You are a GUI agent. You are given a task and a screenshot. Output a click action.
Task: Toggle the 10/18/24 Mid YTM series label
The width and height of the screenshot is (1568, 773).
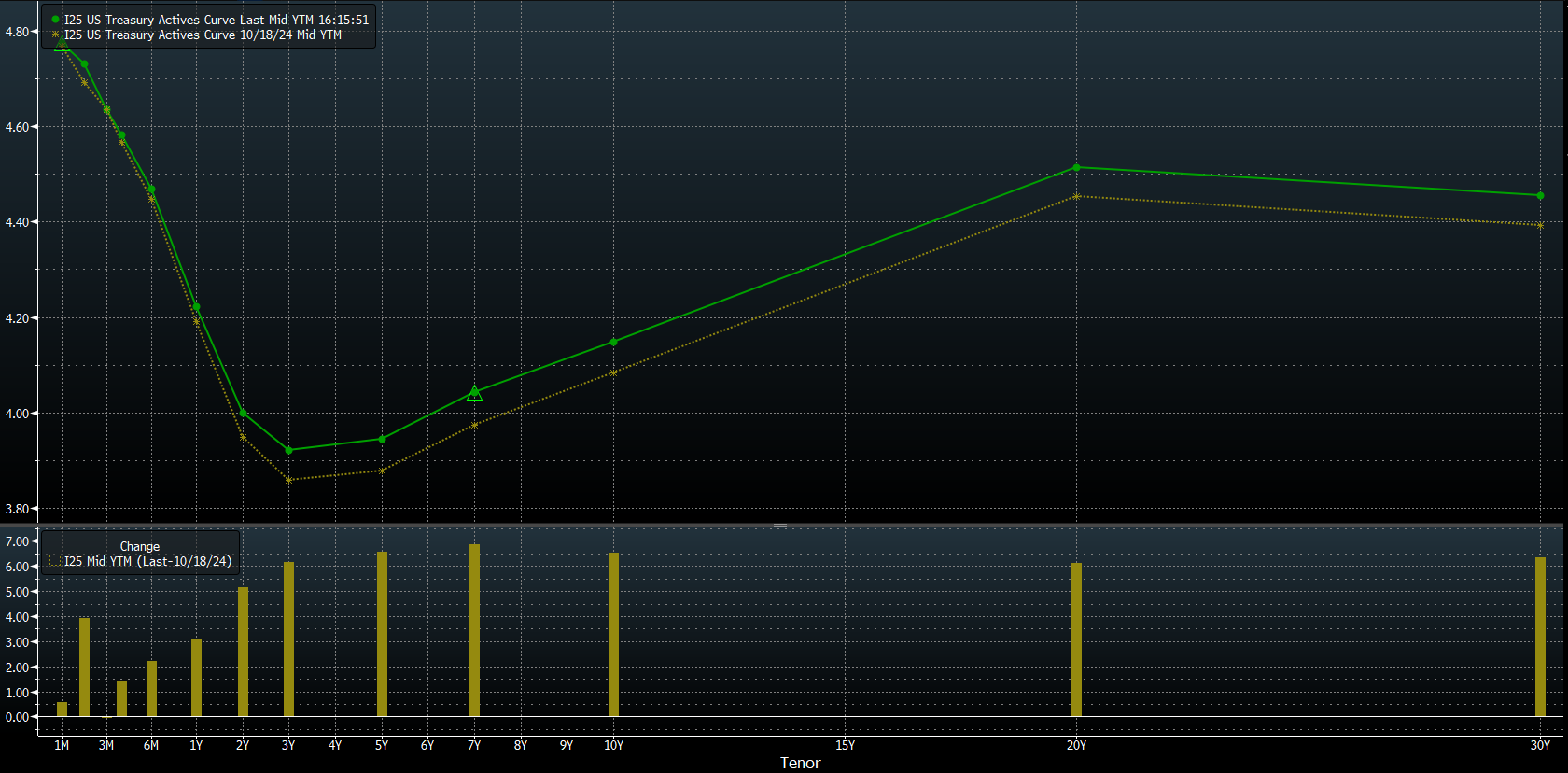[203, 35]
